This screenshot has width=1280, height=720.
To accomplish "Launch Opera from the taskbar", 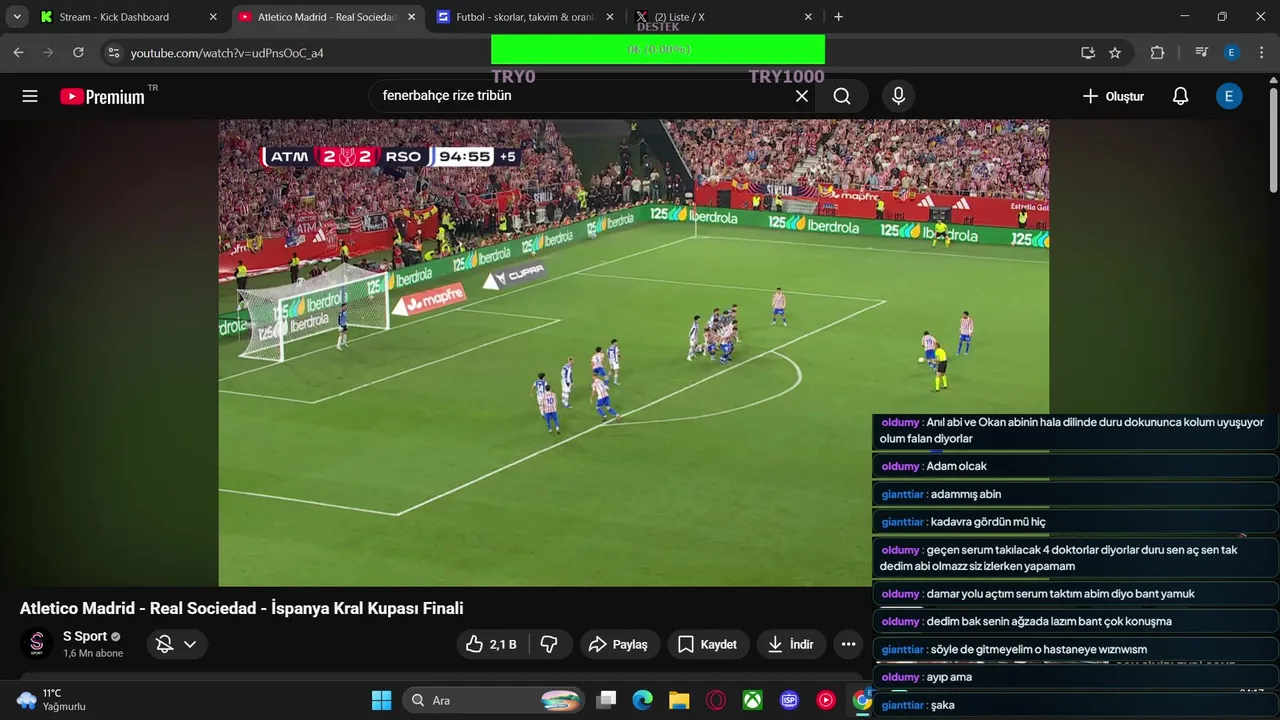I will pyautogui.click(x=716, y=700).
